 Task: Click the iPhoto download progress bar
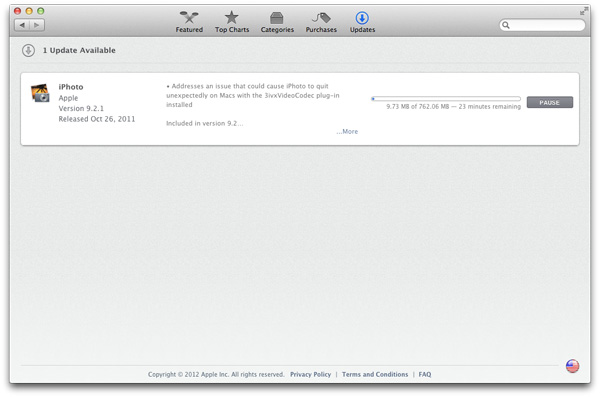446,99
